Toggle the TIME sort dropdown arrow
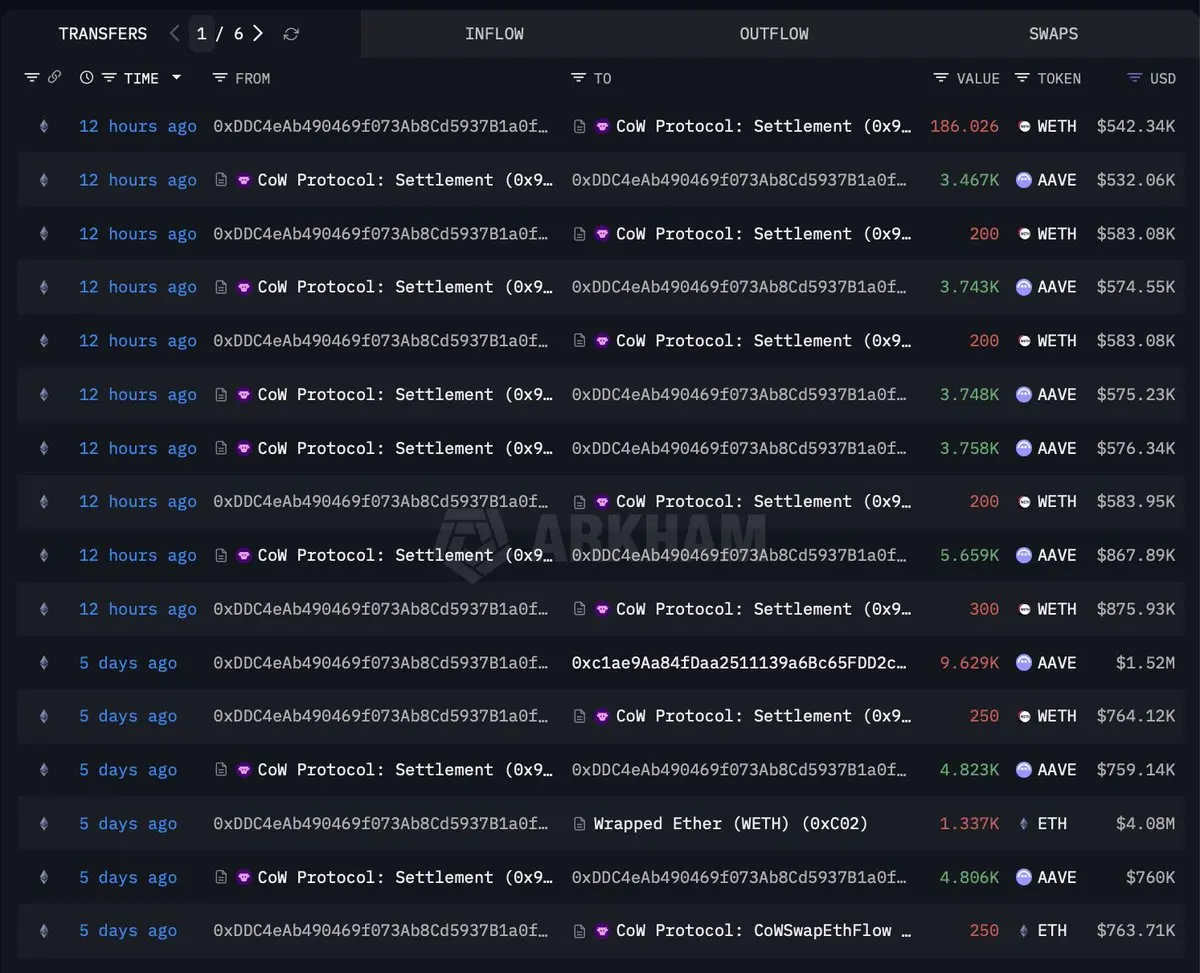Viewport: 1200px width, 973px height. (177, 78)
